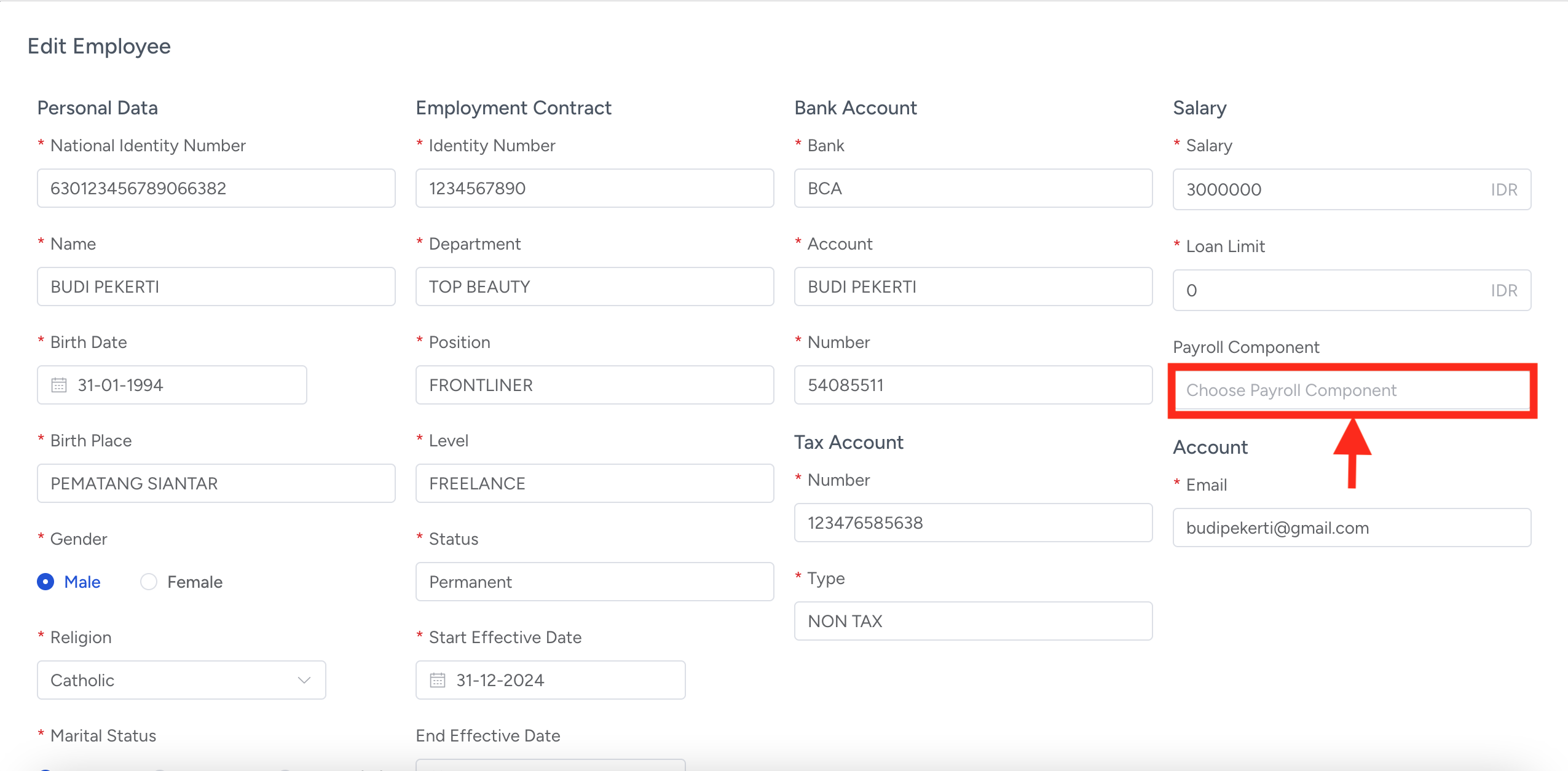Viewport: 1568px width, 771px height.
Task: Click the Birth Place input field
Action: [216, 483]
